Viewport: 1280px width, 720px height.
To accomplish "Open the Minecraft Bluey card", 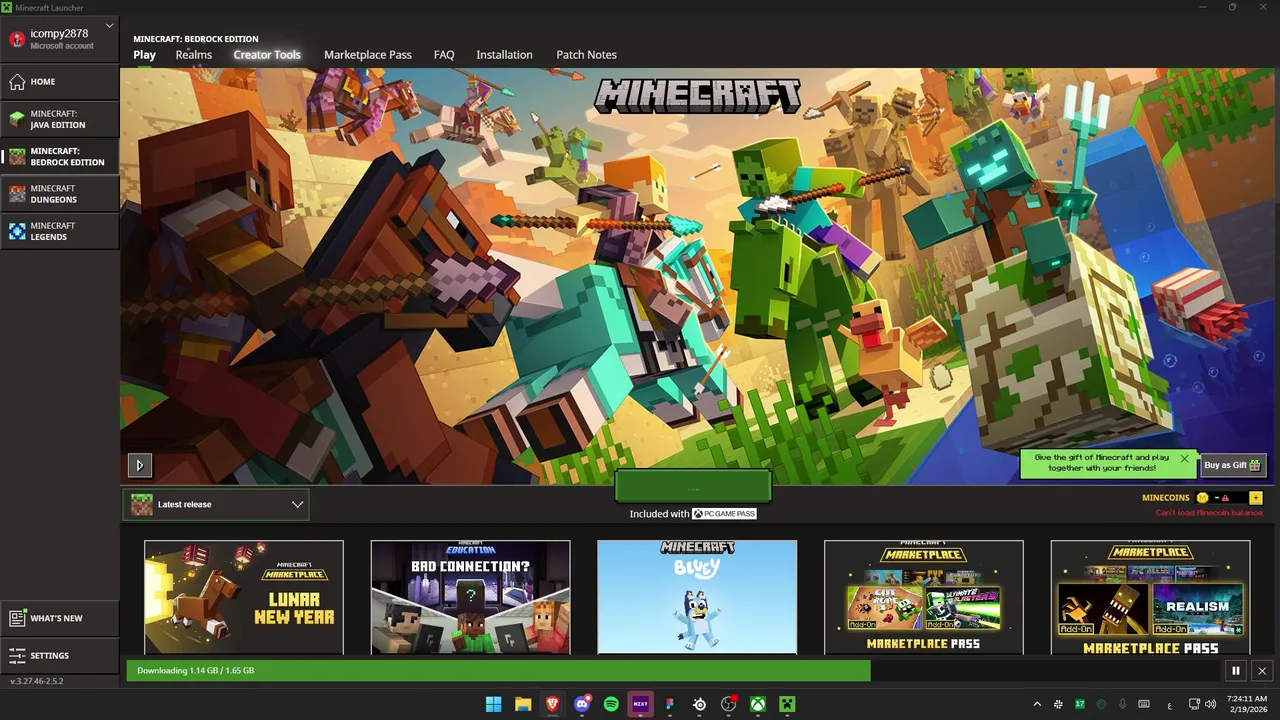I will click(697, 598).
